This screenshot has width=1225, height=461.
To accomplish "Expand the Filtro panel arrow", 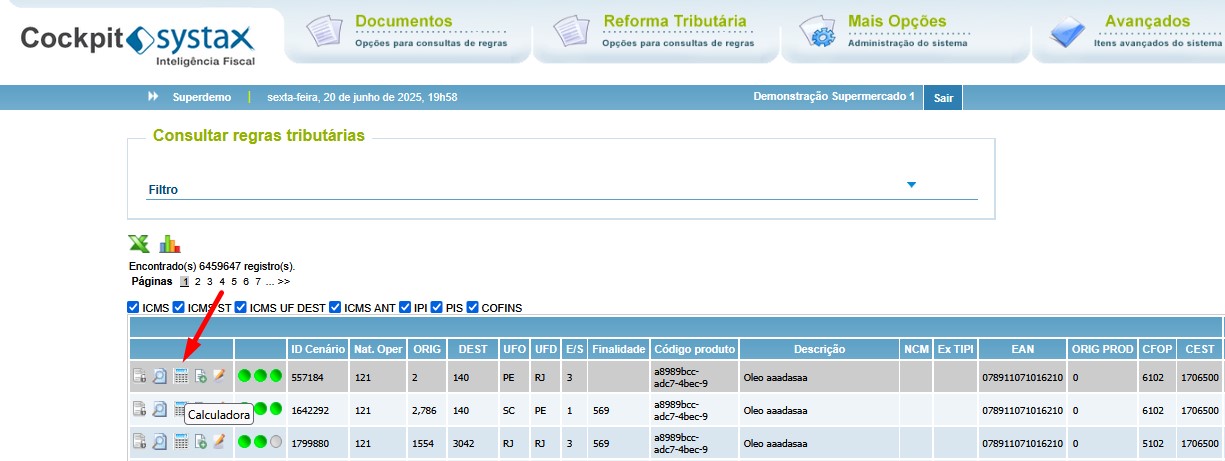I will [x=911, y=185].
